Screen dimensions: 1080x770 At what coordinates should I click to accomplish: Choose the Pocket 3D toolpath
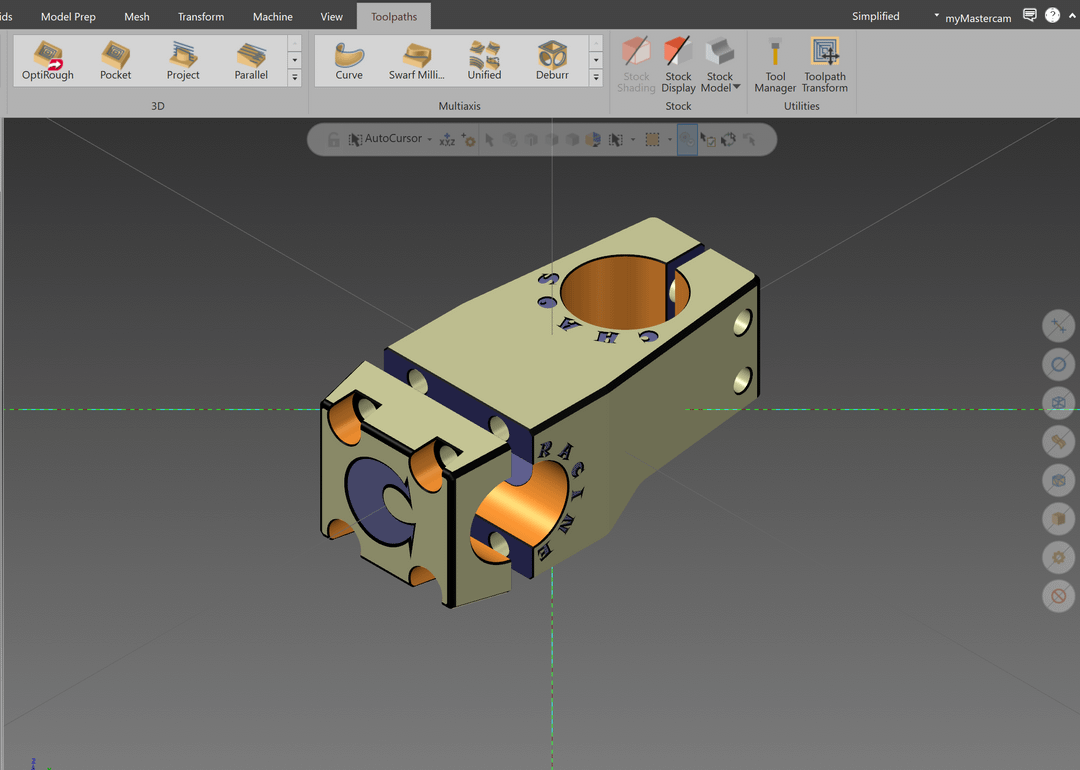point(115,61)
